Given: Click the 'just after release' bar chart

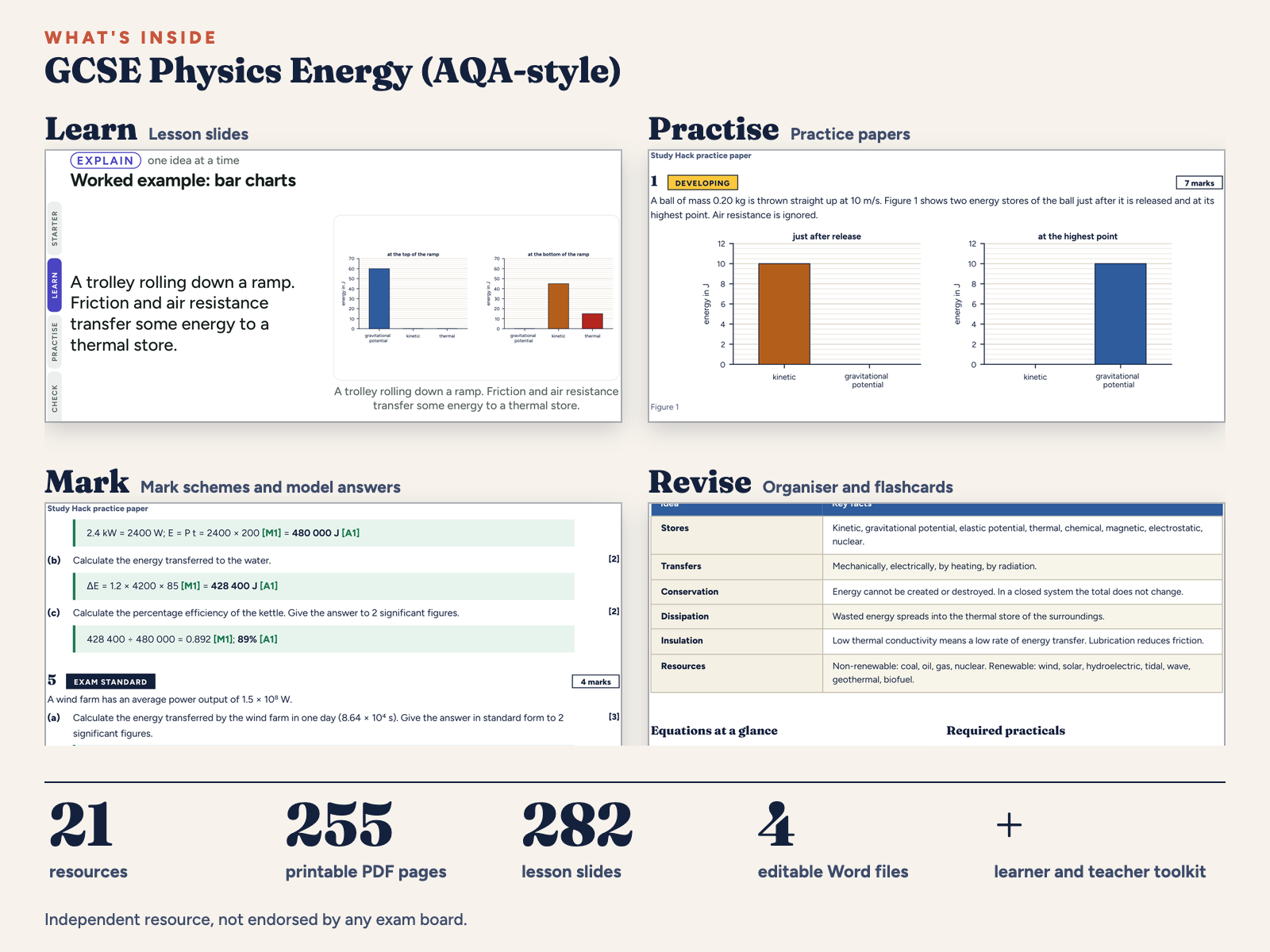Looking at the screenshot, I should pyautogui.click(x=814, y=310).
